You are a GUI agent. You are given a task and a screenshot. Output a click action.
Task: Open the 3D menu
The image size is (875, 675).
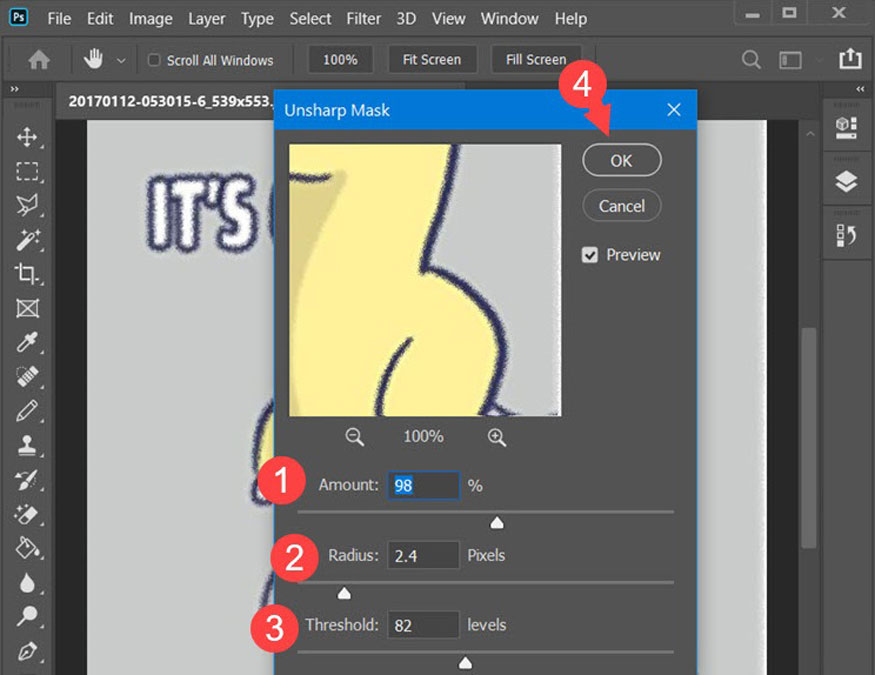406,18
